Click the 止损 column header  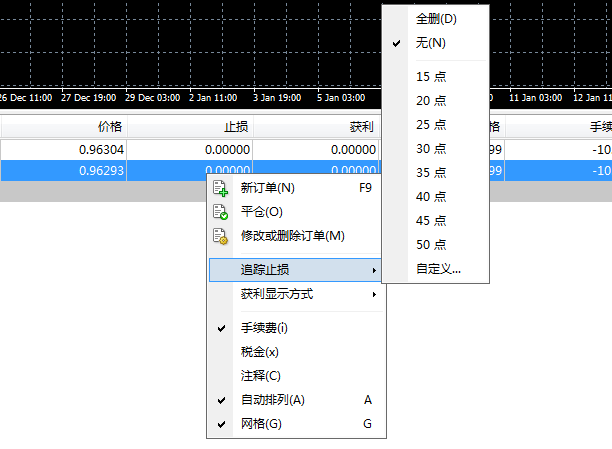point(236,127)
